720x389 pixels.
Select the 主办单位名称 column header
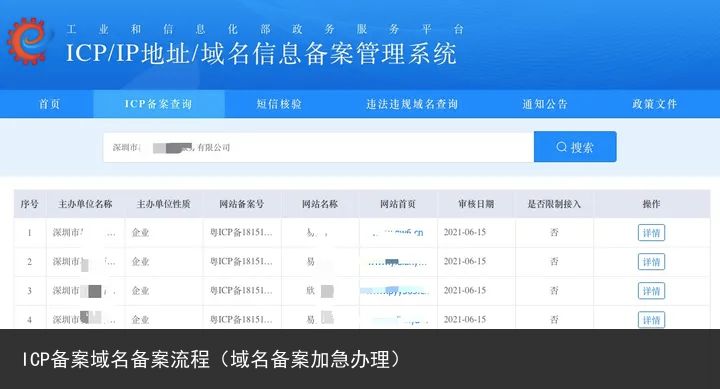click(85, 204)
